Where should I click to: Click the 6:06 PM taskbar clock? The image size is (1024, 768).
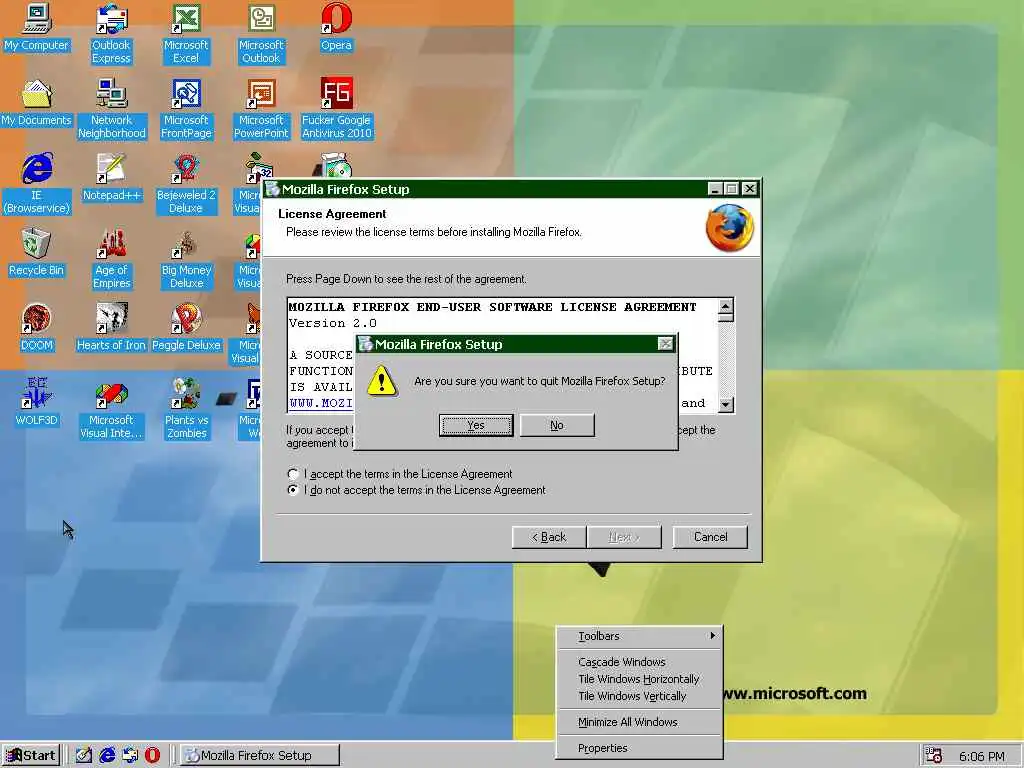coord(982,756)
